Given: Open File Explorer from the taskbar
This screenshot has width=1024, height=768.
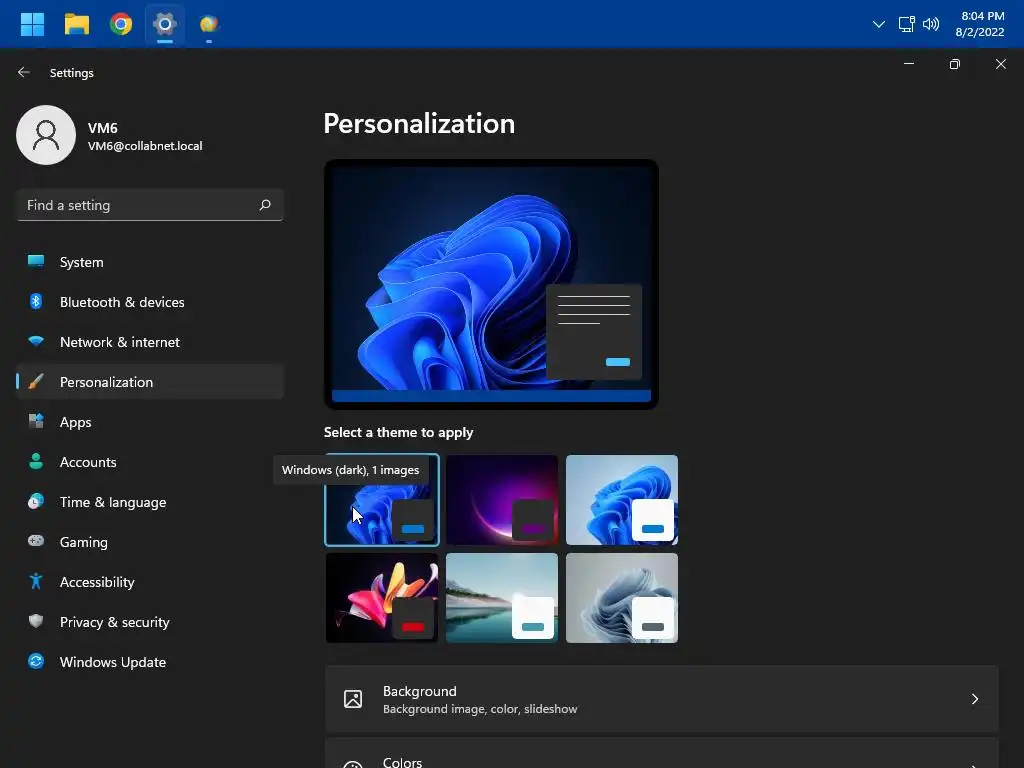Looking at the screenshot, I should [76, 24].
